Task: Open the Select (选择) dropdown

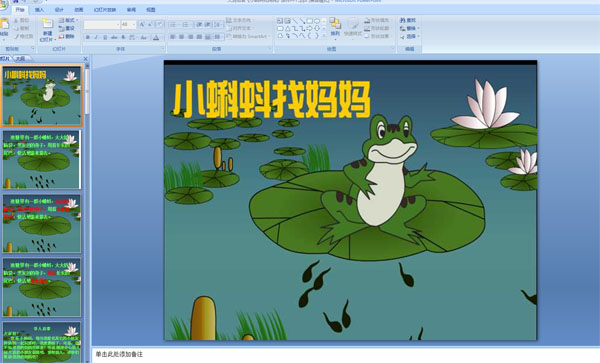Action: 409,36
